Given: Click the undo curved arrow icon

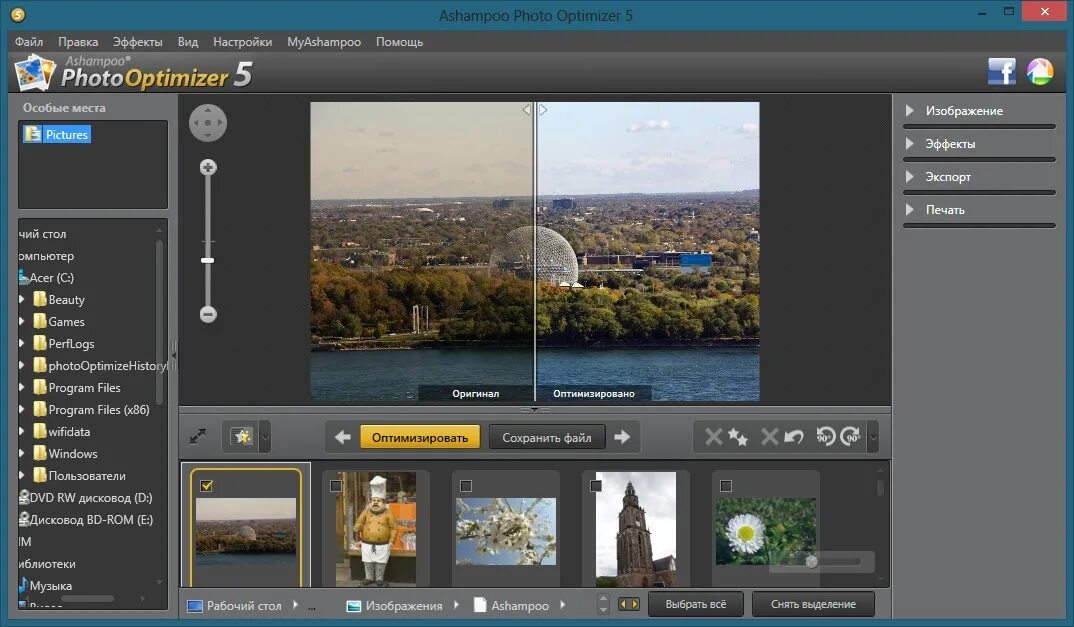Looking at the screenshot, I should click(794, 437).
